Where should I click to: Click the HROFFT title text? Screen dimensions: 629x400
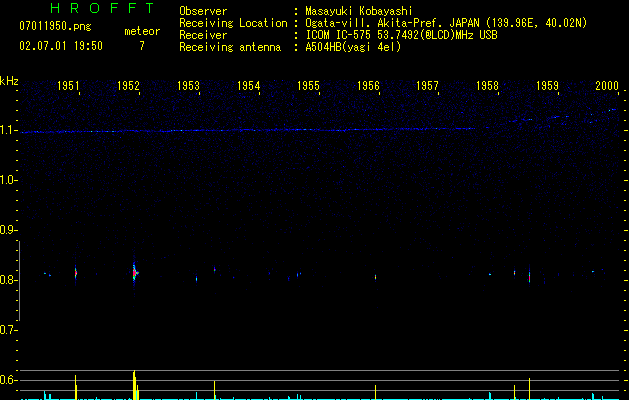[102, 8]
